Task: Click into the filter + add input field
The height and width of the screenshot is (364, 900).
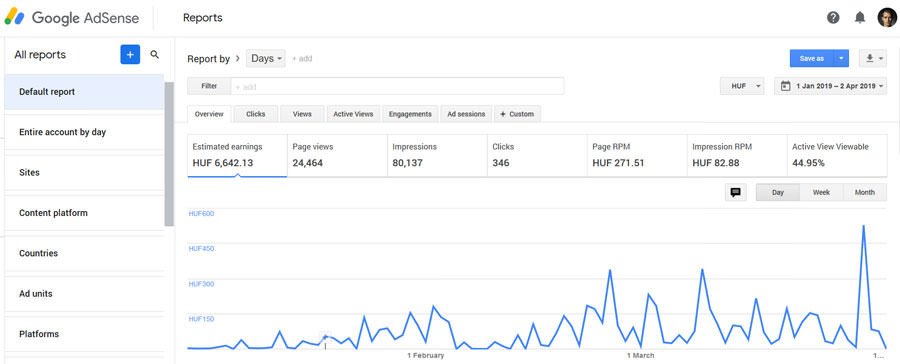Action: pyautogui.click(x=397, y=86)
